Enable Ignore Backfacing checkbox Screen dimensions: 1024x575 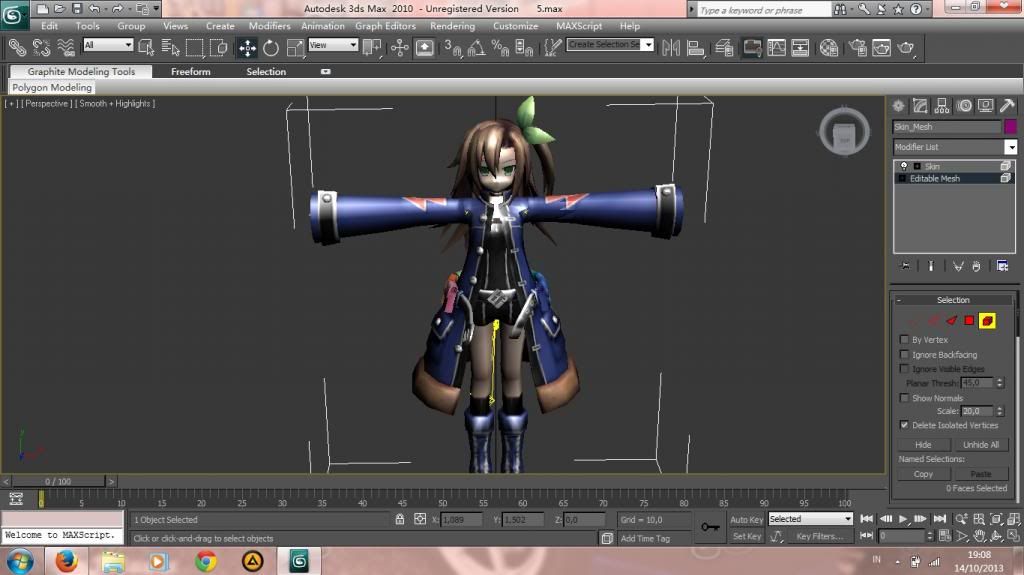tap(904, 354)
